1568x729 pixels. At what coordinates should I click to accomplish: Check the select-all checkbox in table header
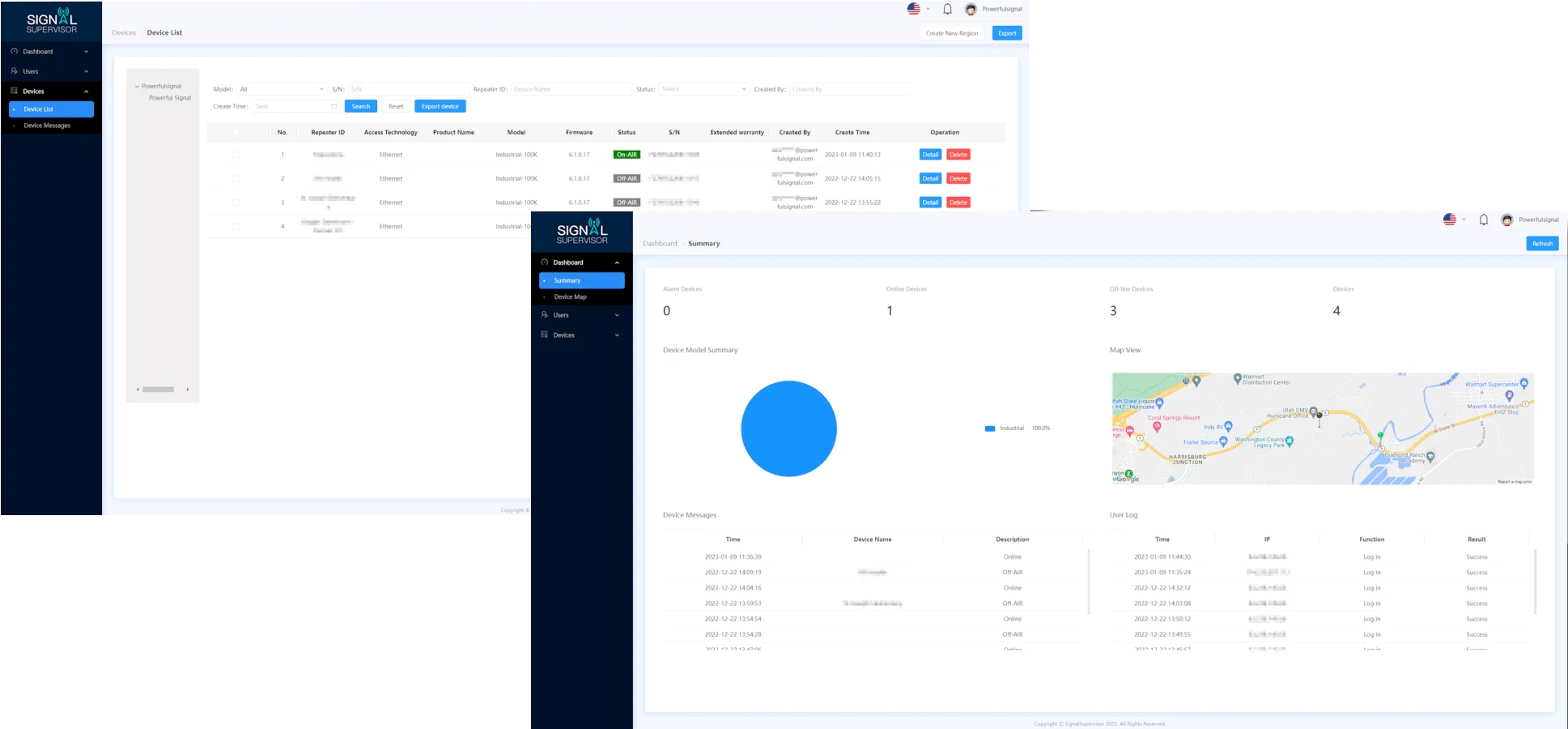click(236, 132)
